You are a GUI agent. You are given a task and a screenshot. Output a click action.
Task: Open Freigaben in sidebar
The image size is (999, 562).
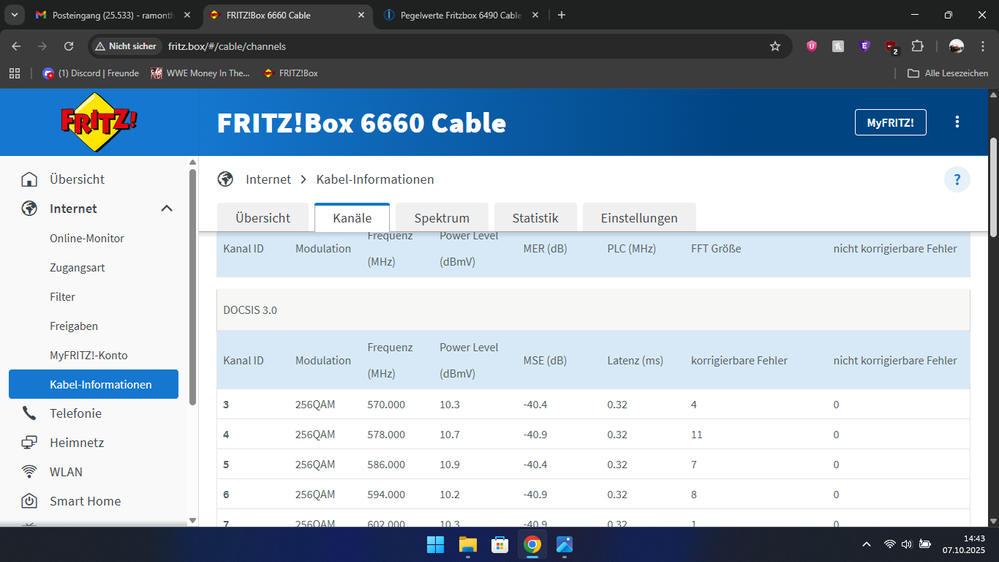[x=74, y=326]
